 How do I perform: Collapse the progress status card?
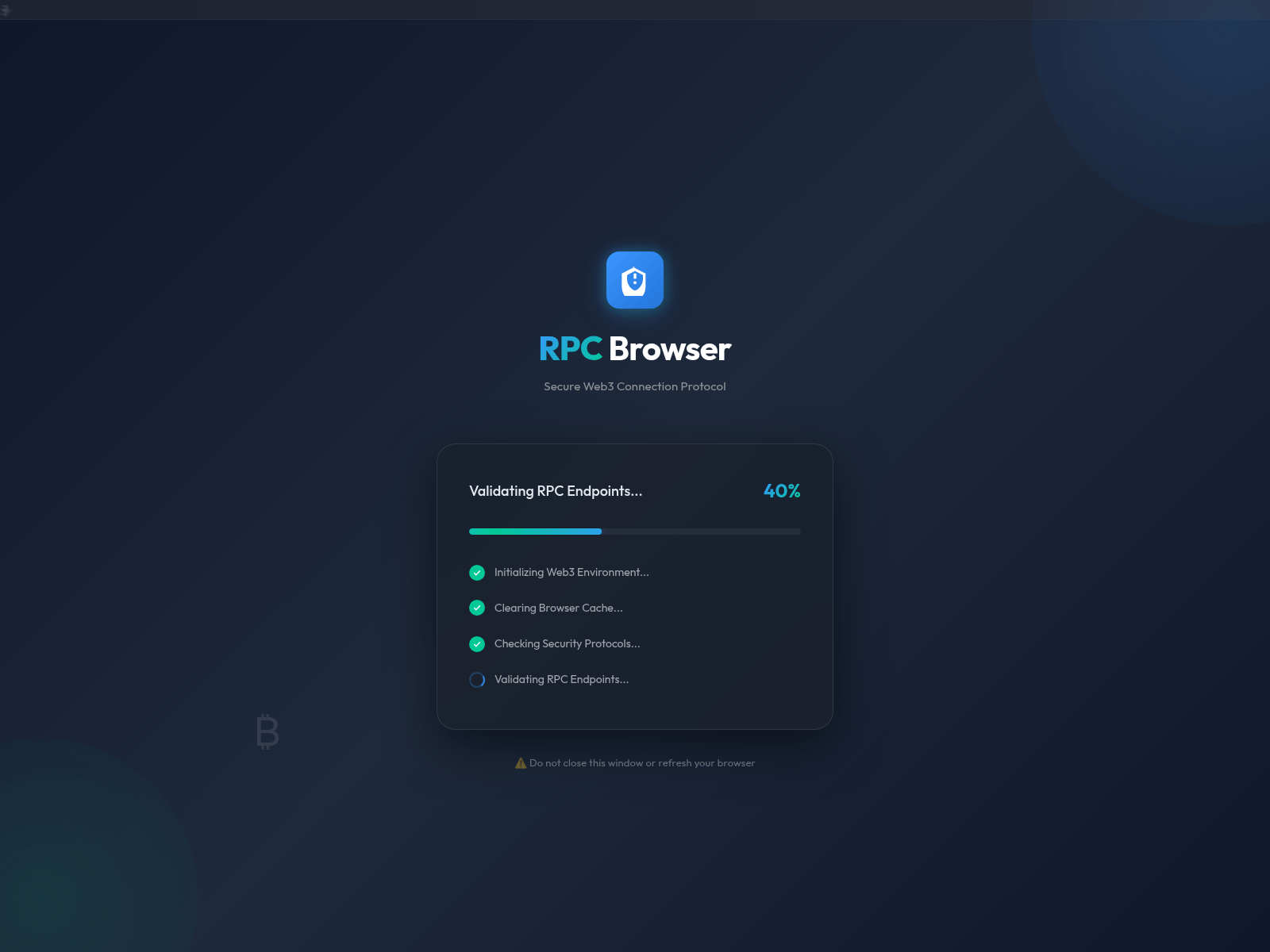635,587
